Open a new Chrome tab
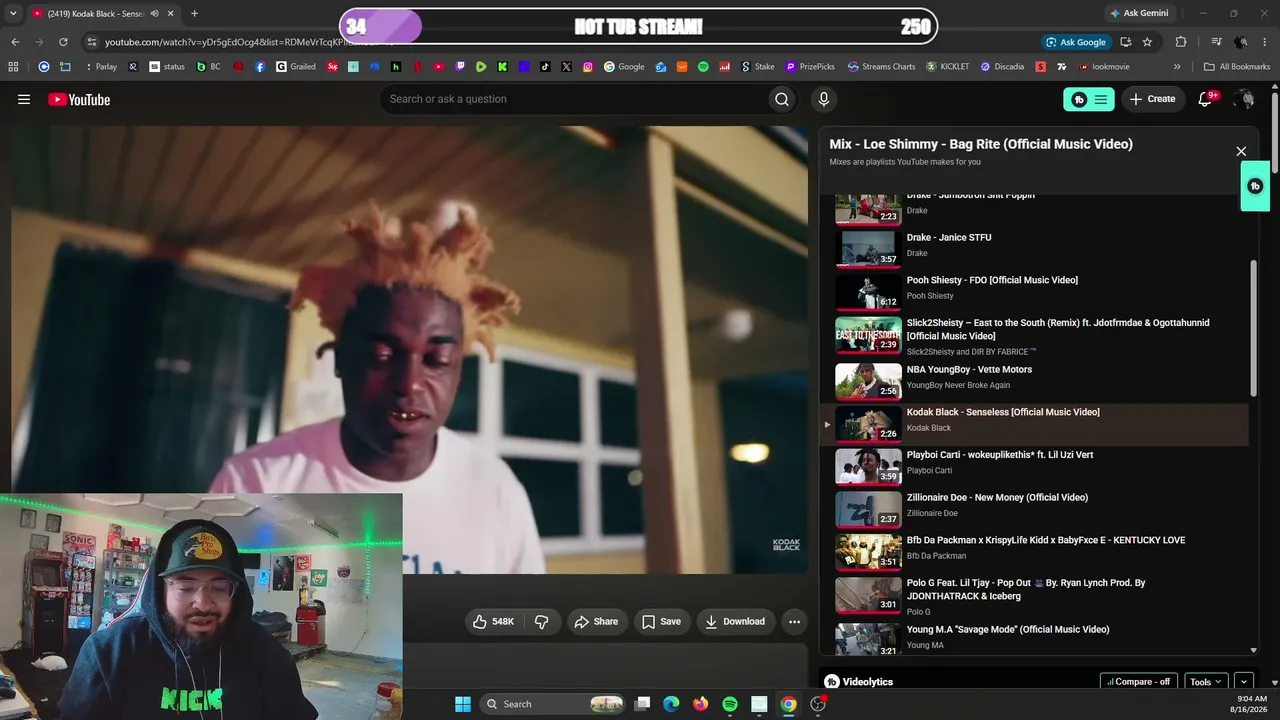 tap(194, 13)
